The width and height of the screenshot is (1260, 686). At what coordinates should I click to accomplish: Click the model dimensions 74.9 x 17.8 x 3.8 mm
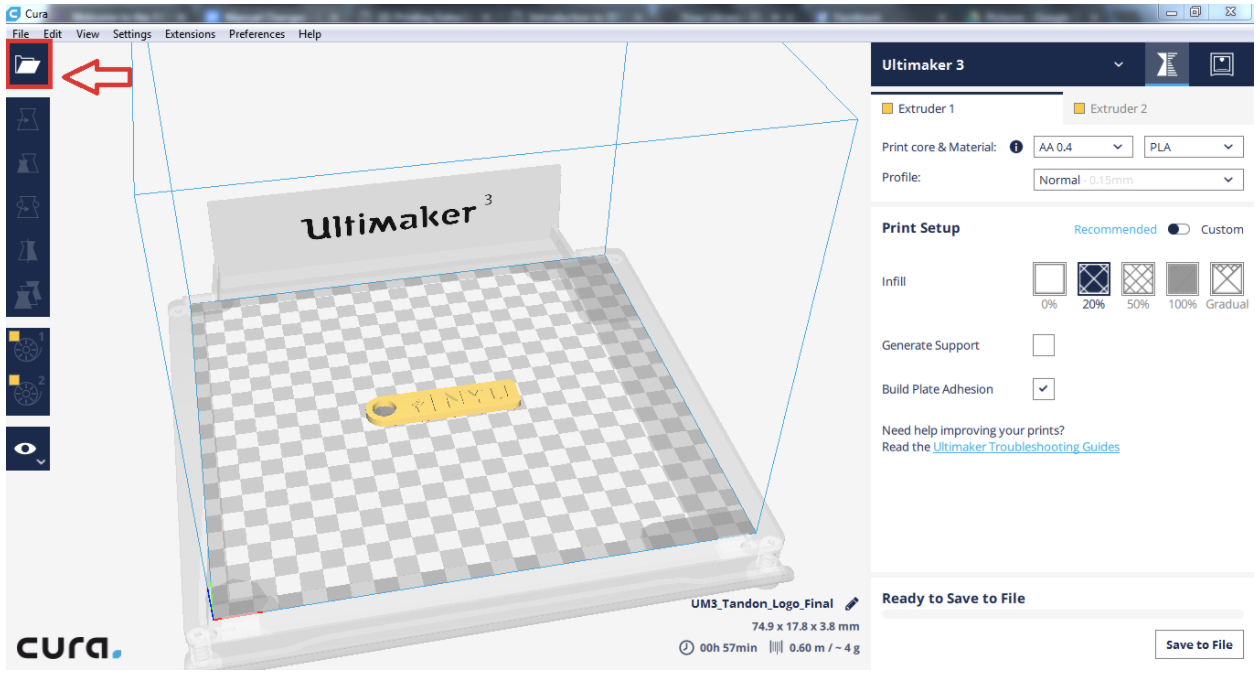(x=805, y=627)
